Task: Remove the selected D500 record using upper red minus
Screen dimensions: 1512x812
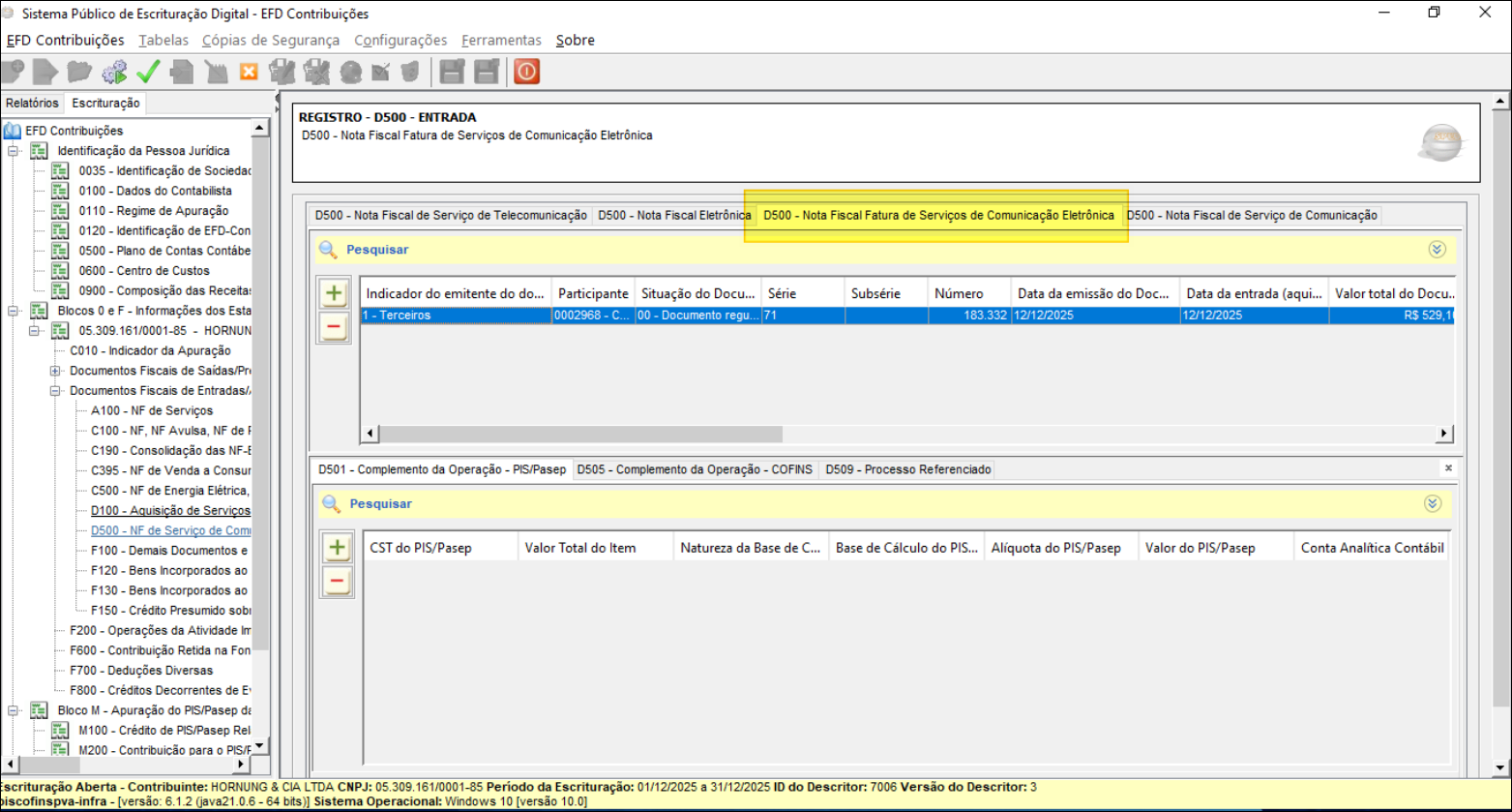Action: point(335,328)
